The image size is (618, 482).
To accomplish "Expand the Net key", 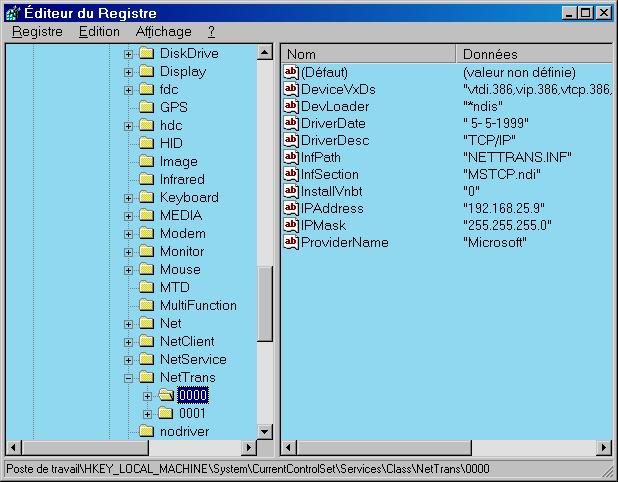I will point(128,324).
